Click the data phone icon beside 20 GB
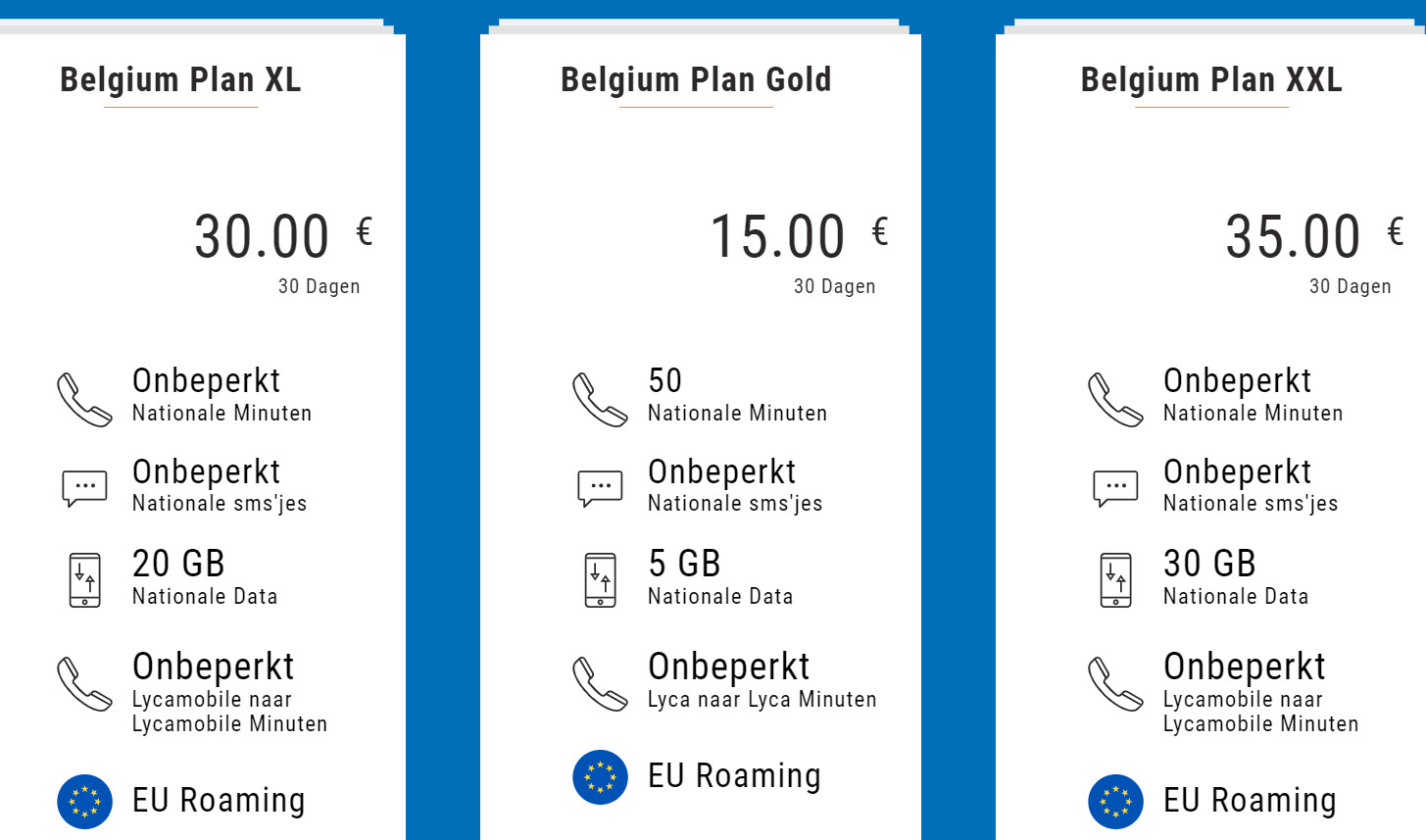 84,579
